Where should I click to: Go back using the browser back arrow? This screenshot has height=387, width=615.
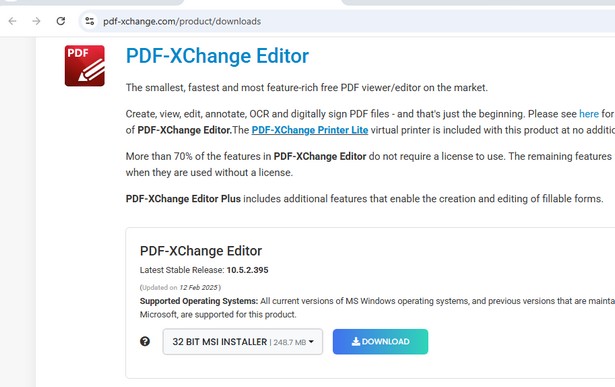13,21
